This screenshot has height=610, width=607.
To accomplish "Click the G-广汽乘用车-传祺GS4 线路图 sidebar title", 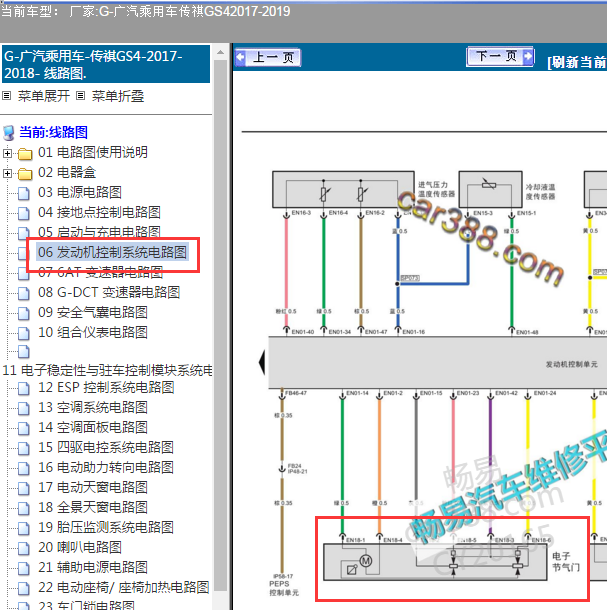I will click(106, 64).
